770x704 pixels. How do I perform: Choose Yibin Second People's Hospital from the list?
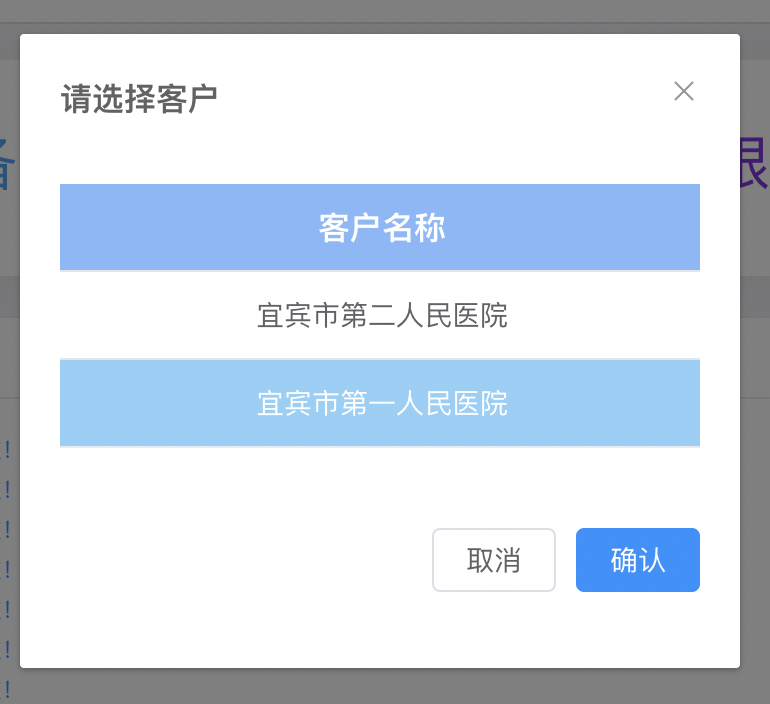pos(382,316)
